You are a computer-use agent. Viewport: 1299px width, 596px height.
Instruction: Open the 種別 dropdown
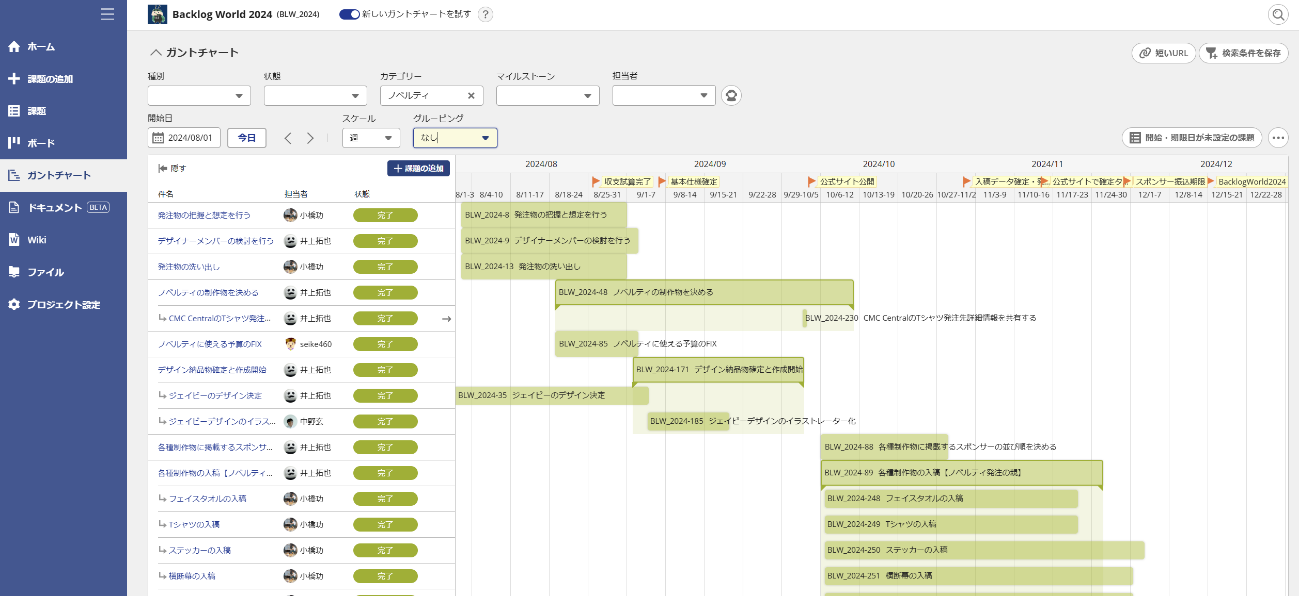click(199, 96)
